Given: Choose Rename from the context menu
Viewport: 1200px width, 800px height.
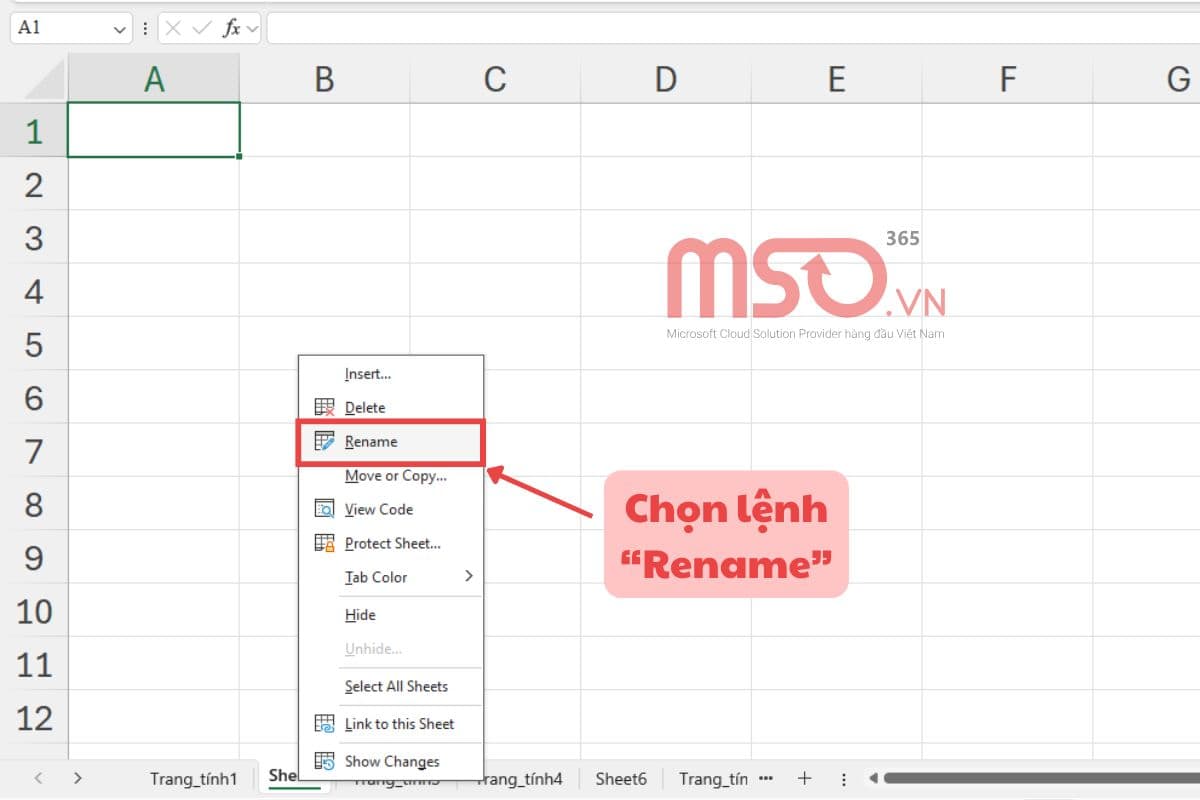Looking at the screenshot, I should point(390,442).
